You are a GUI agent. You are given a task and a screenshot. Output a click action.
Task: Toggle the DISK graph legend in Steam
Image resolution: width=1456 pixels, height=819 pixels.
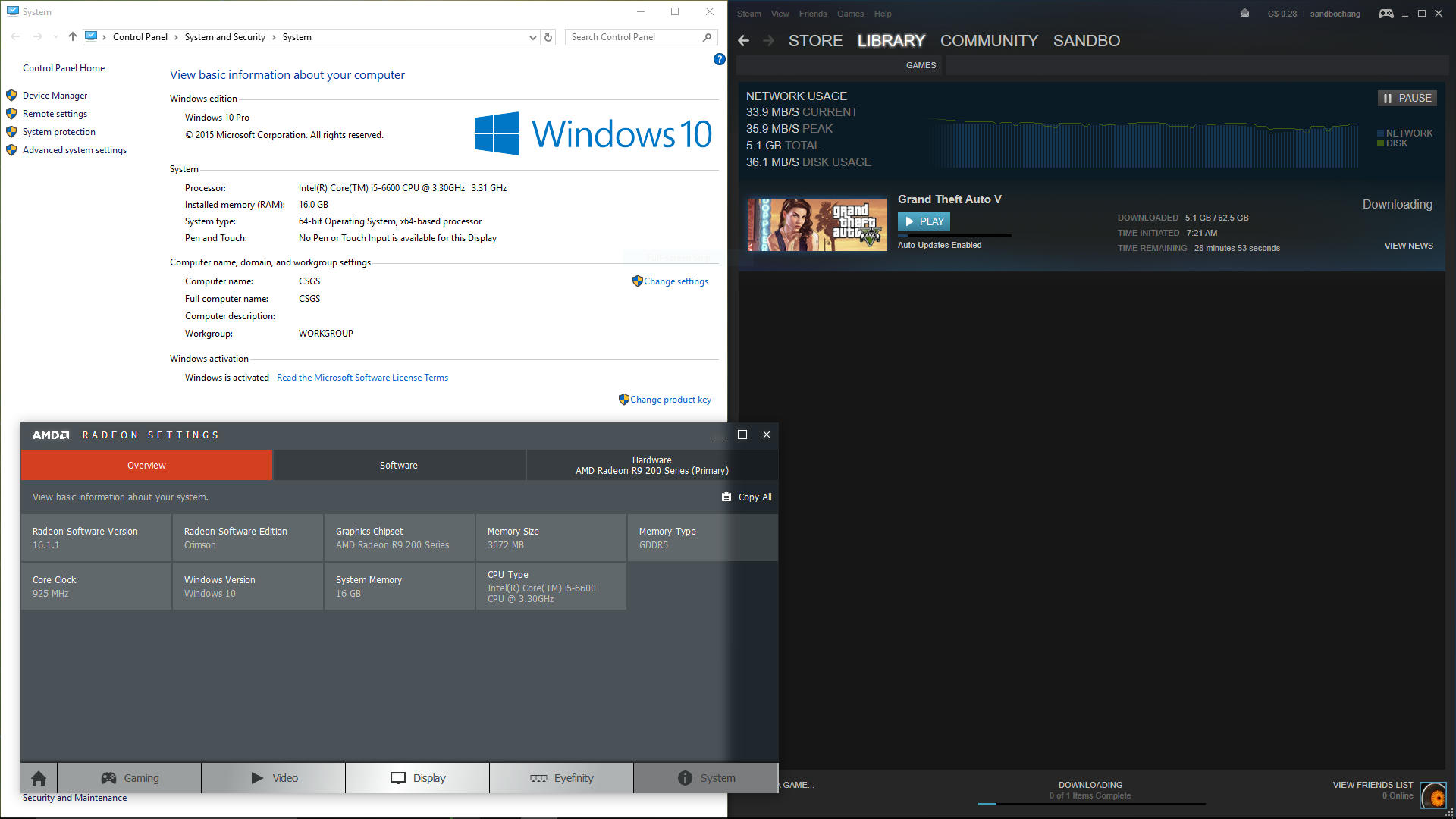tap(1392, 143)
